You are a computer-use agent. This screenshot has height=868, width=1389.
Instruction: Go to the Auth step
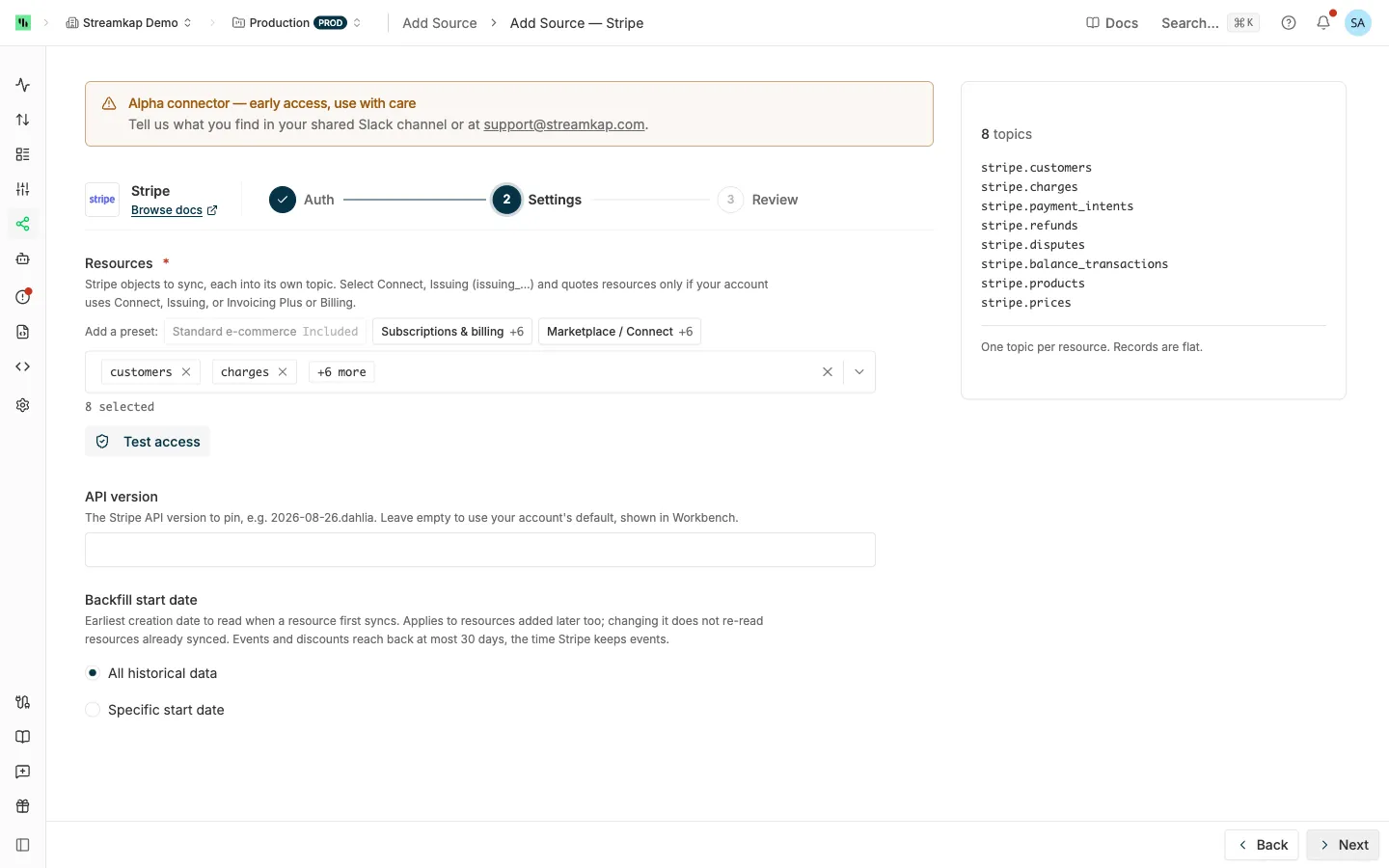[302, 200]
